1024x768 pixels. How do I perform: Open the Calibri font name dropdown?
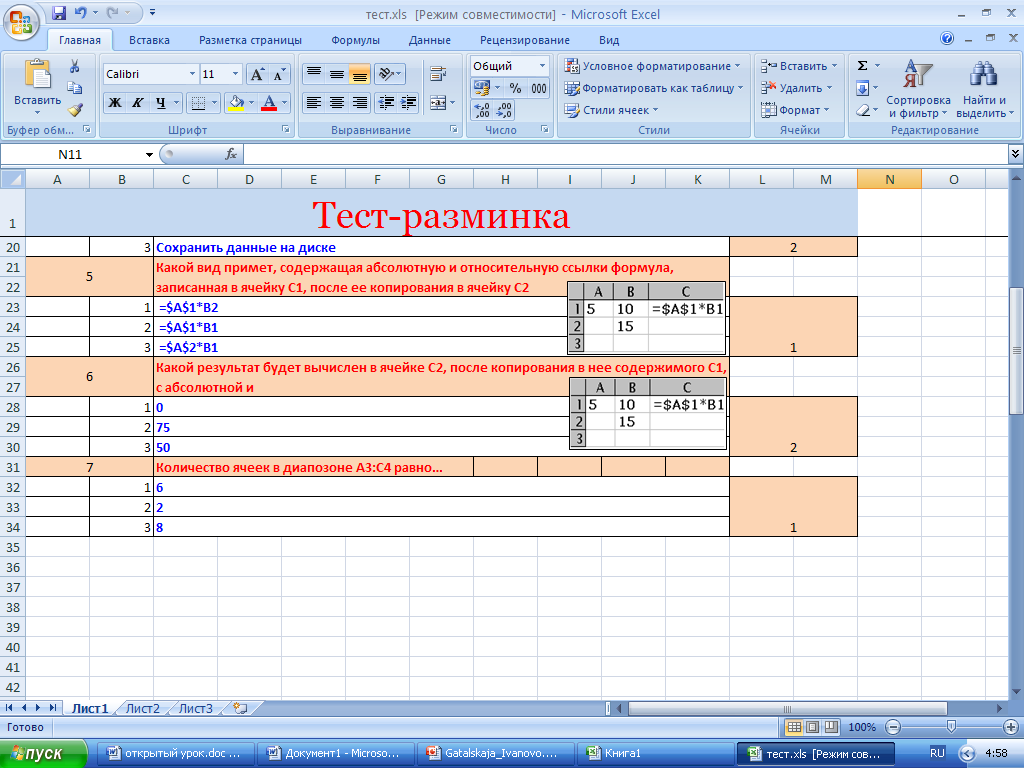(192, 75)
